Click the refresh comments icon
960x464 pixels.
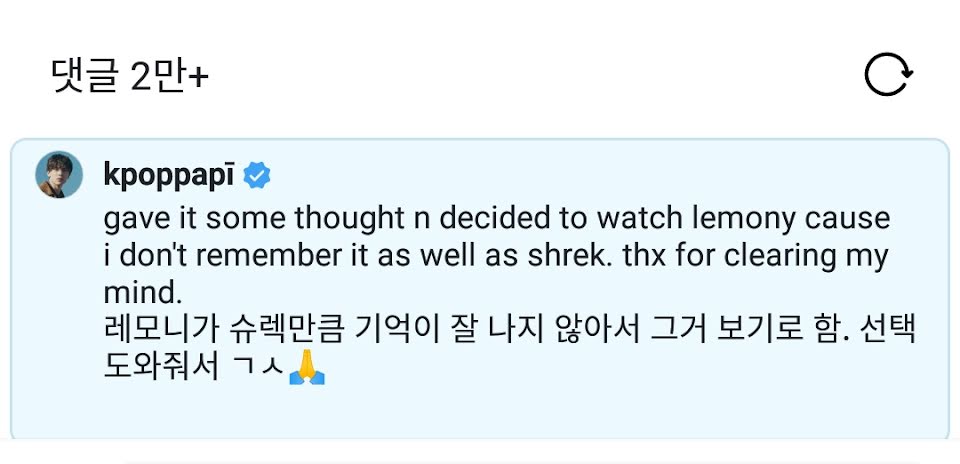point(888,76)
